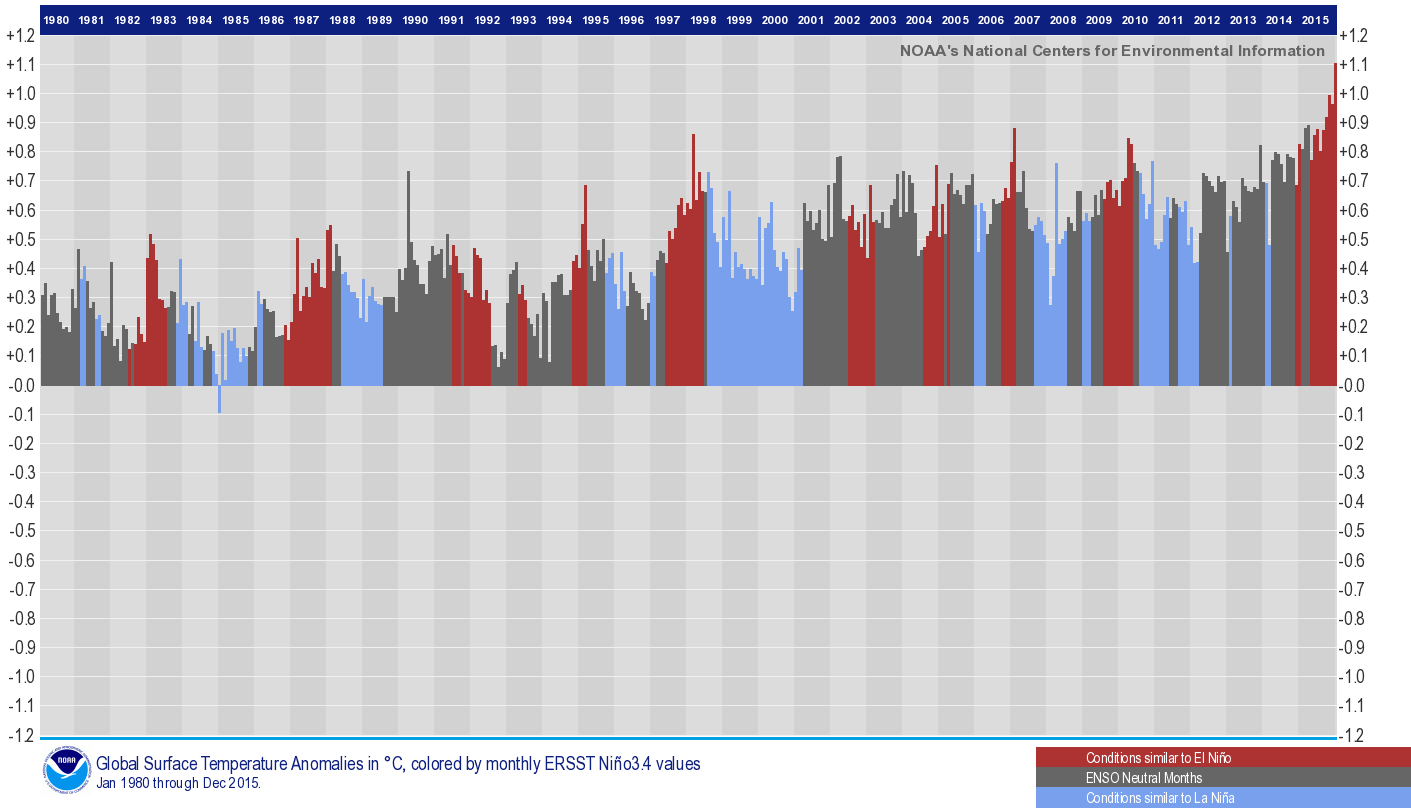The height and width of the screenshot is (810, 1411).
Task: Select the El Niño red legend swatch
Action: click(1223, 758)
